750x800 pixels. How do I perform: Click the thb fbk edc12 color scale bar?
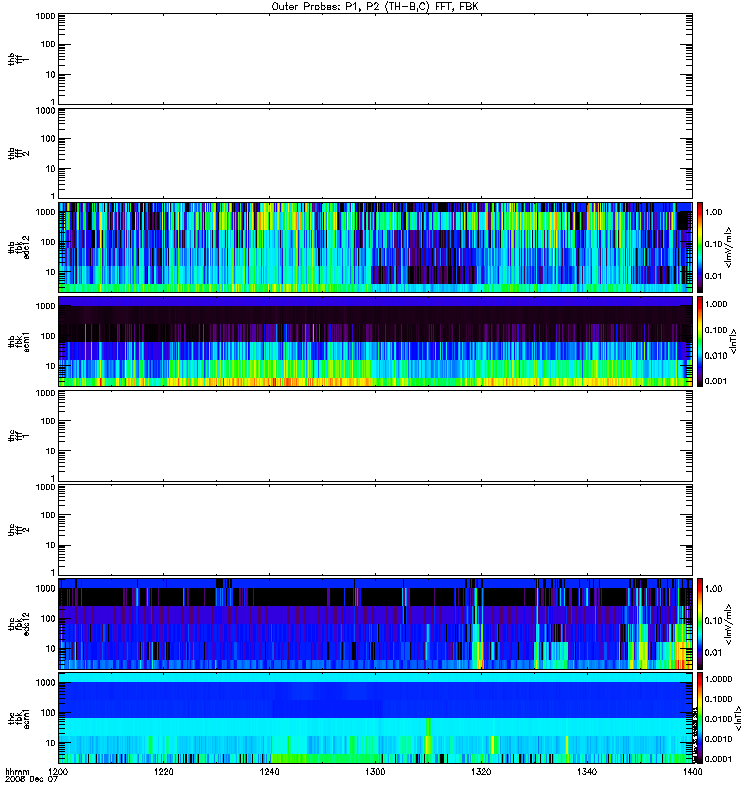[x=700, y=247]
